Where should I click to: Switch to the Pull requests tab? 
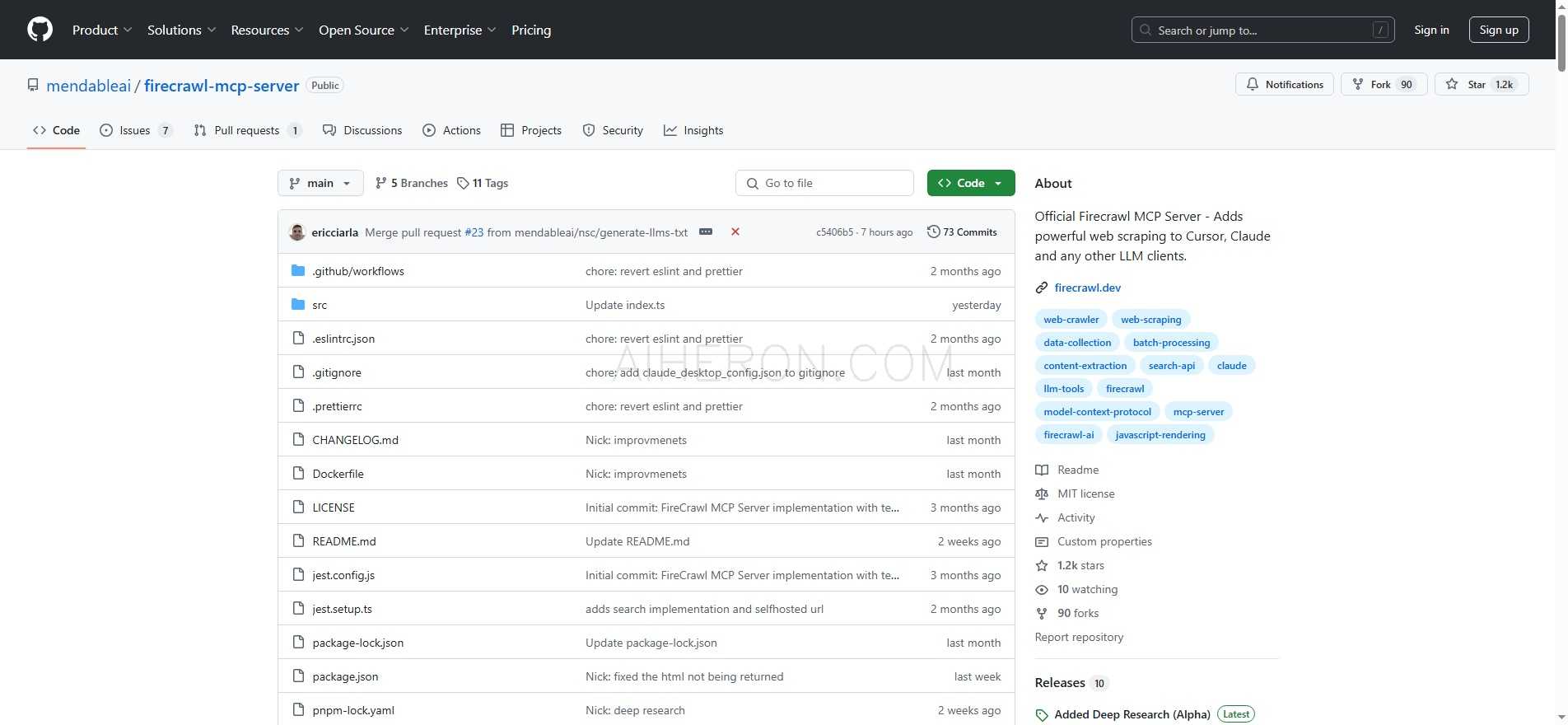coord(247,130)
